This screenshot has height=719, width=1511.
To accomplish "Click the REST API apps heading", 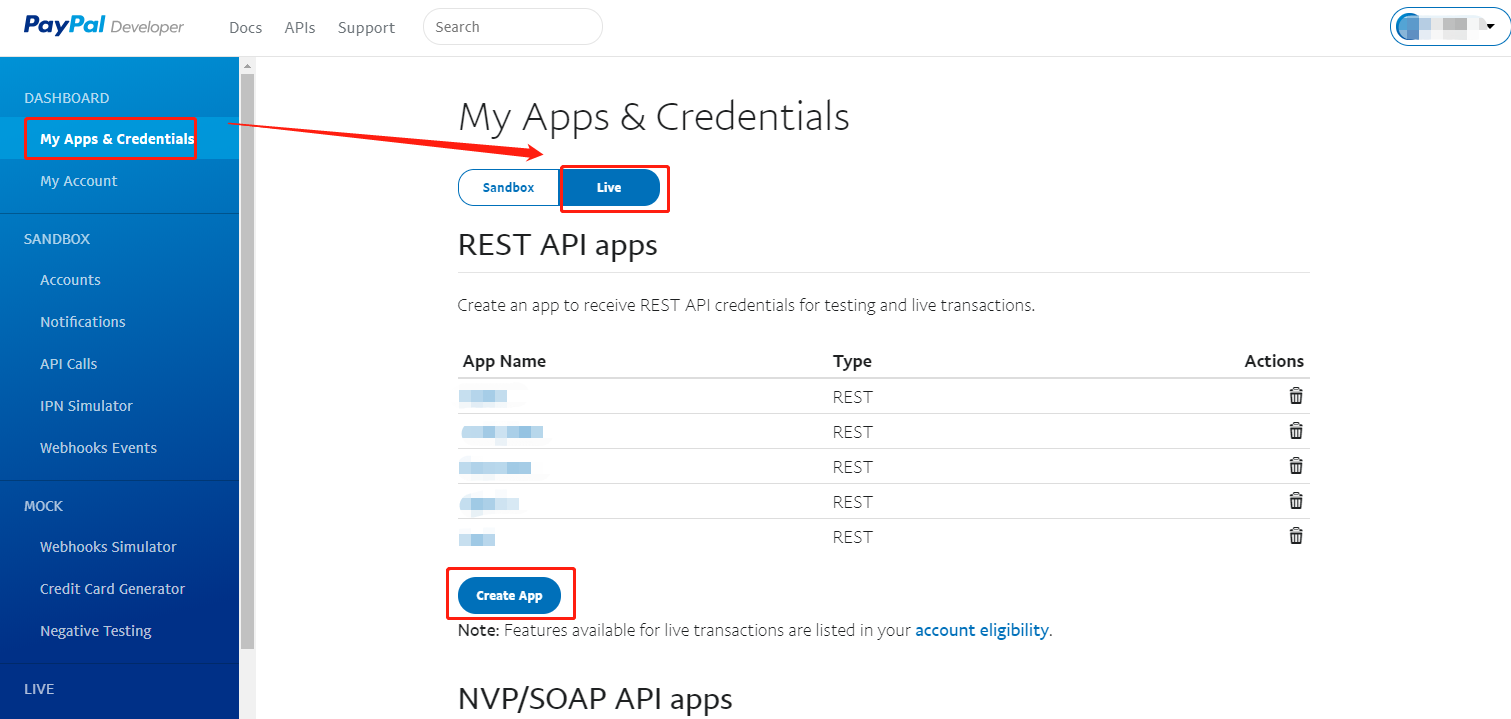I will (x=557, y=245).
